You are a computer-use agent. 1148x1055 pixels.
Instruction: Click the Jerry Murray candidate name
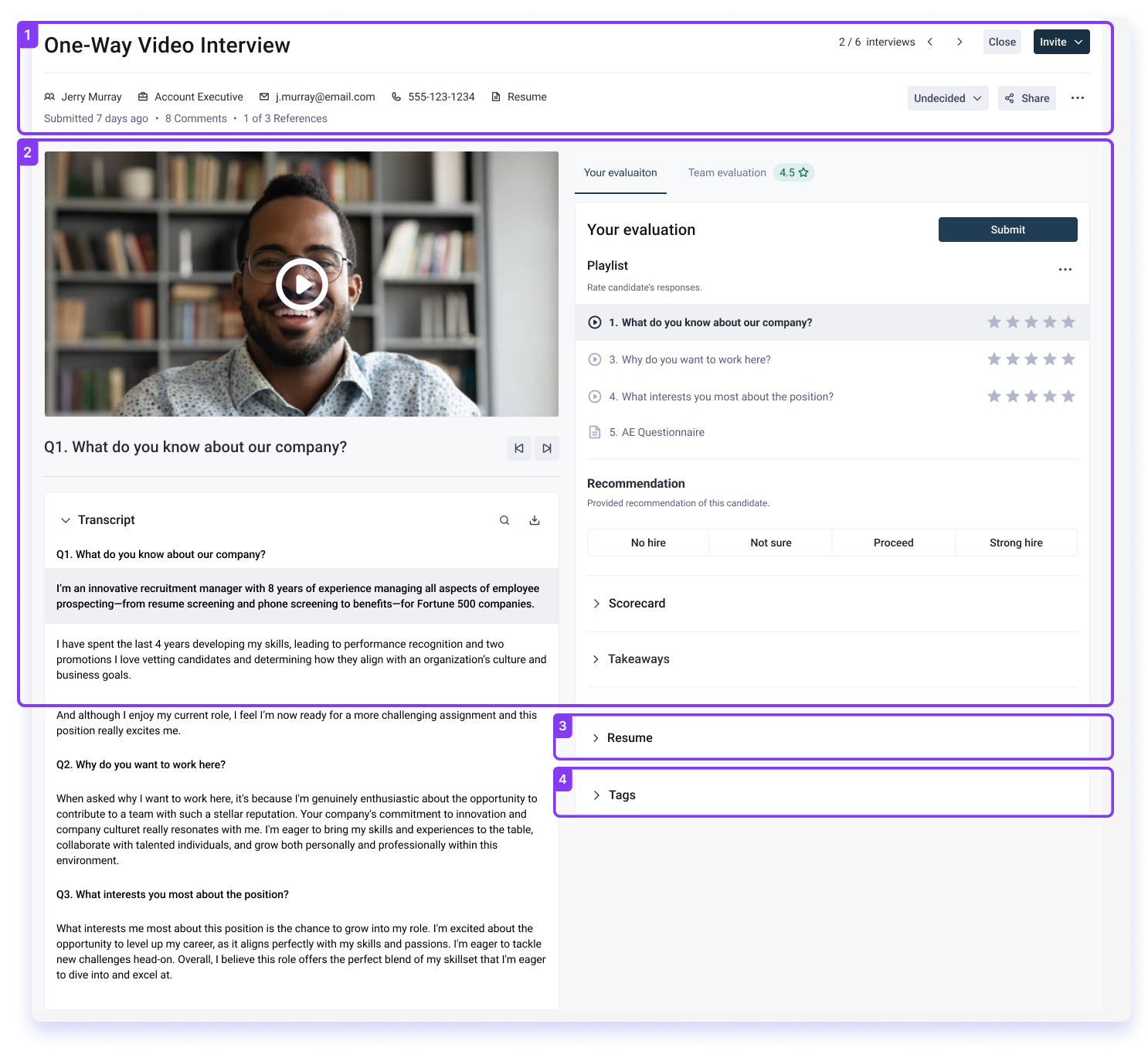pos(83,97)
